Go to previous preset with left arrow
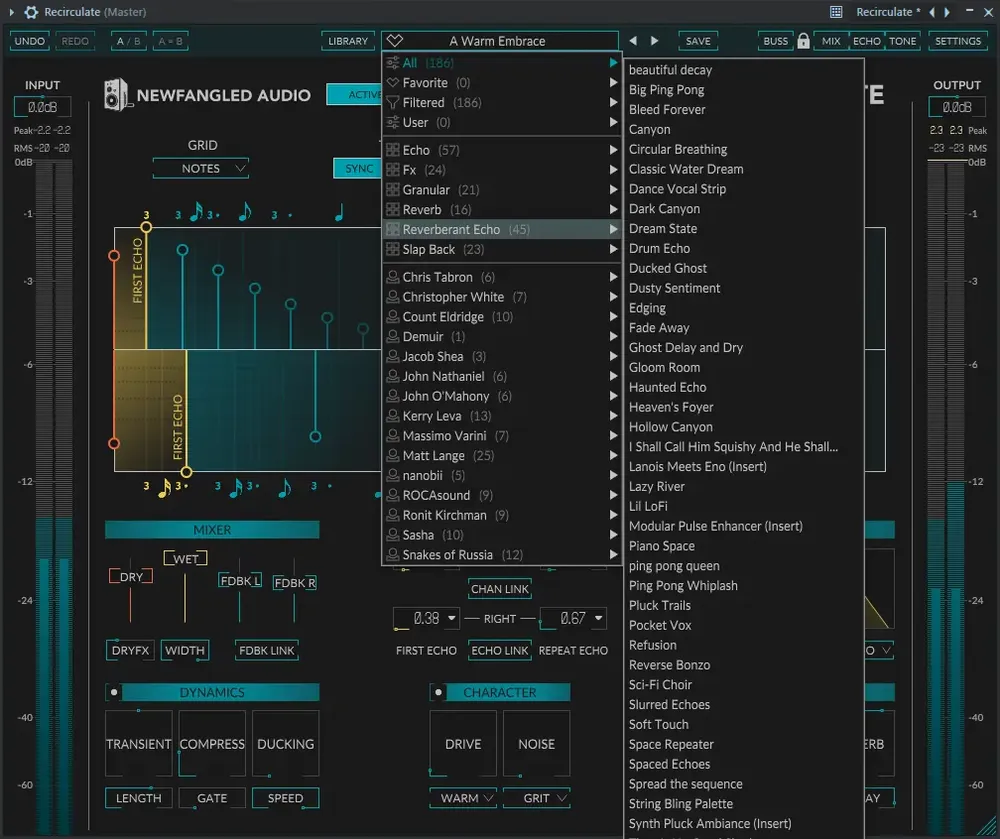Image resolution: width=1000 pixels, height=839 pixels. (633, 41)
